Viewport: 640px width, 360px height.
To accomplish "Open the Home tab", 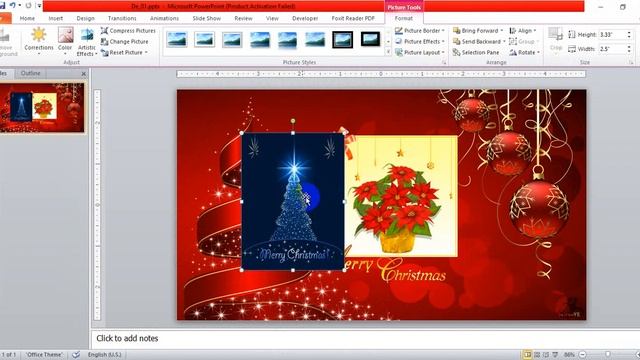I will [27, 18].
